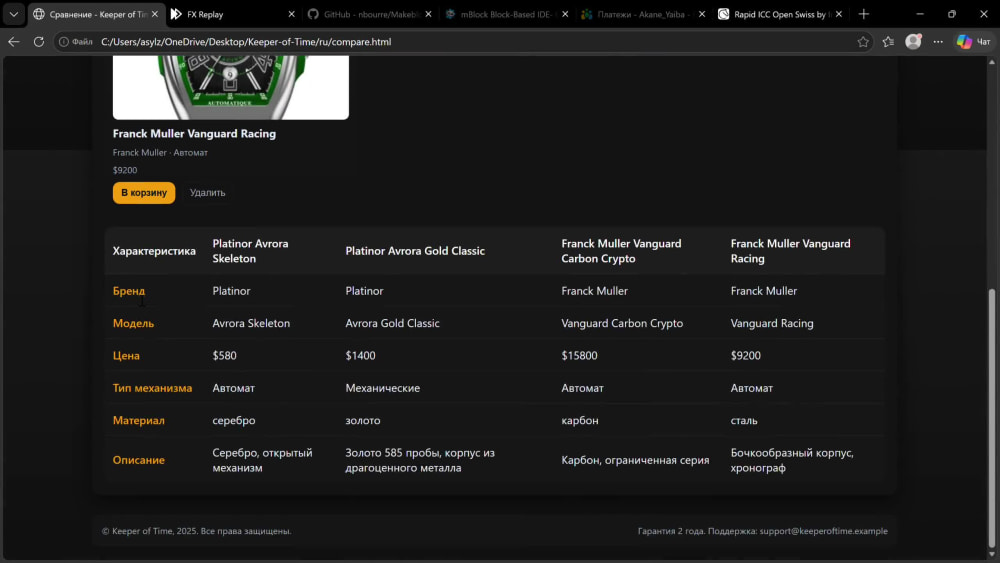Viewport: 1000px width, 563px height.
Task: Click Platinor Avrora Skeleton column header
Action: (251, 251)
